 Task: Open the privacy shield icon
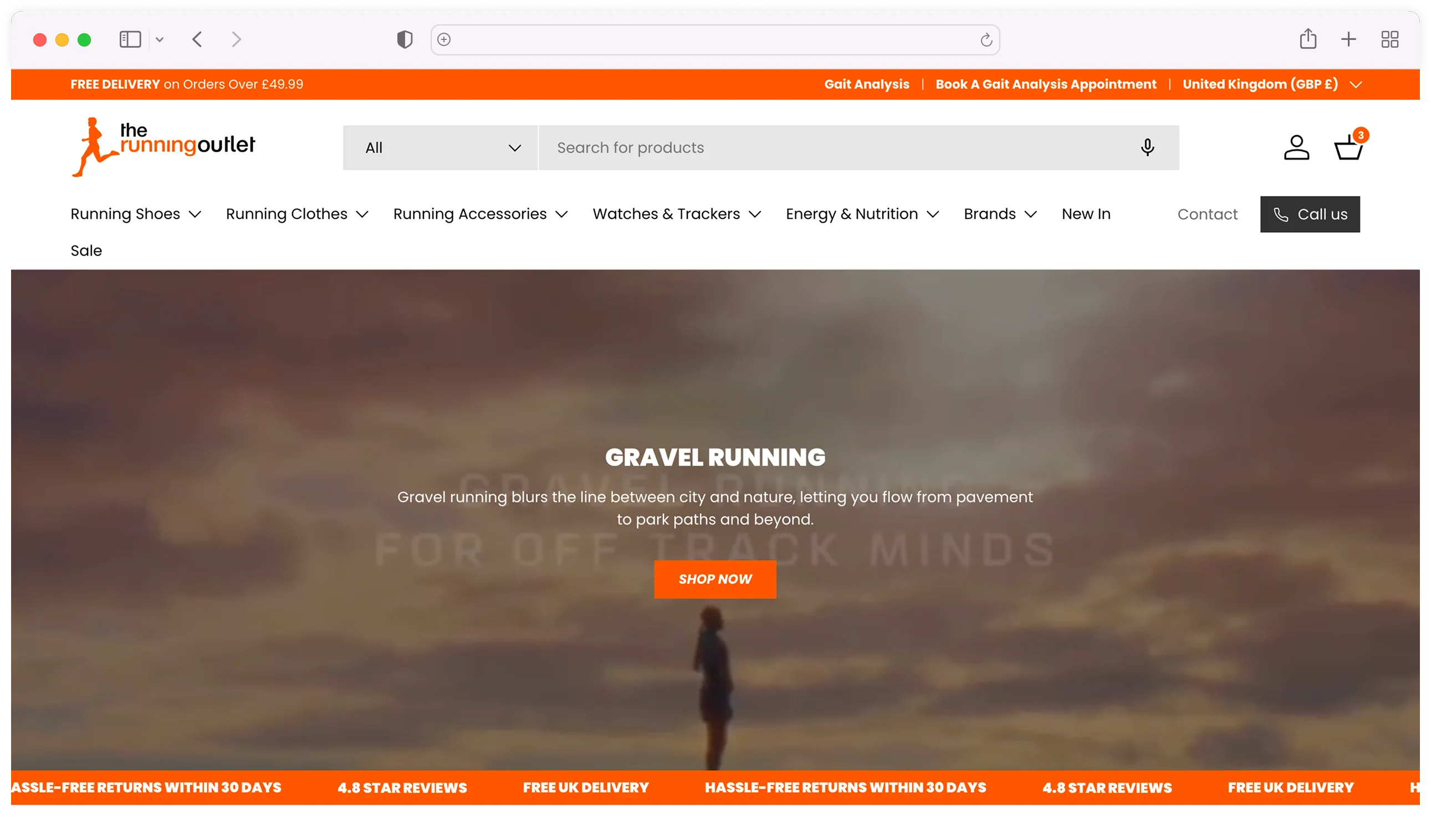(x=405, y=39)
